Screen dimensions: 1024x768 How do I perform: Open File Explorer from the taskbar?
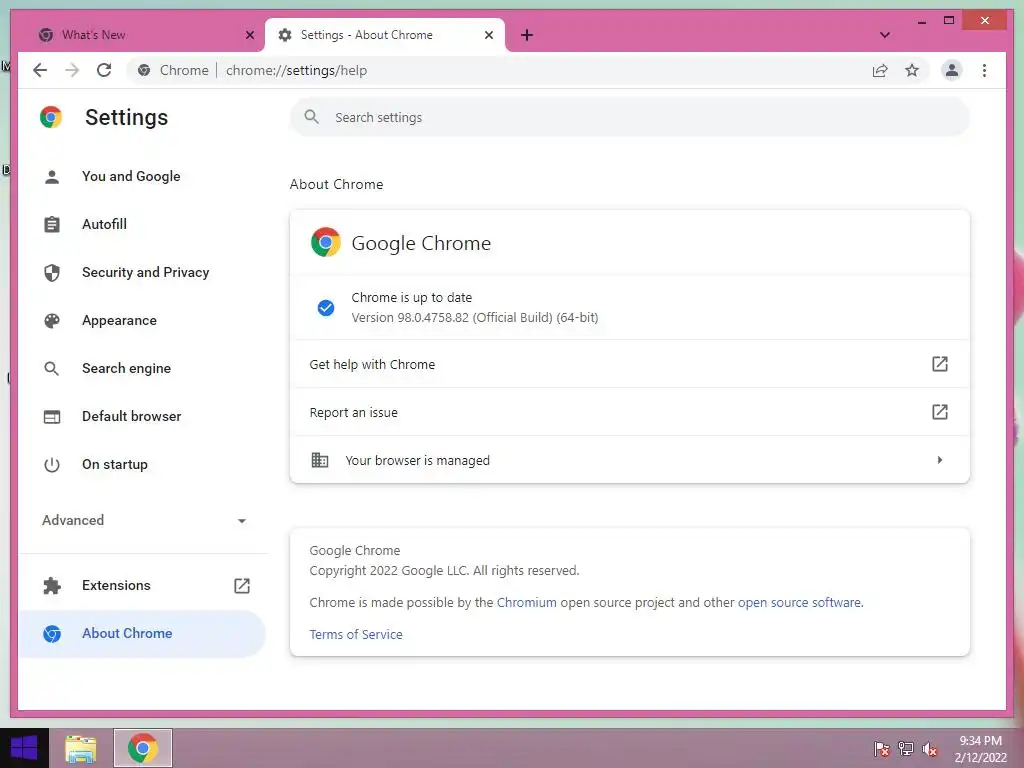[81, 748]
